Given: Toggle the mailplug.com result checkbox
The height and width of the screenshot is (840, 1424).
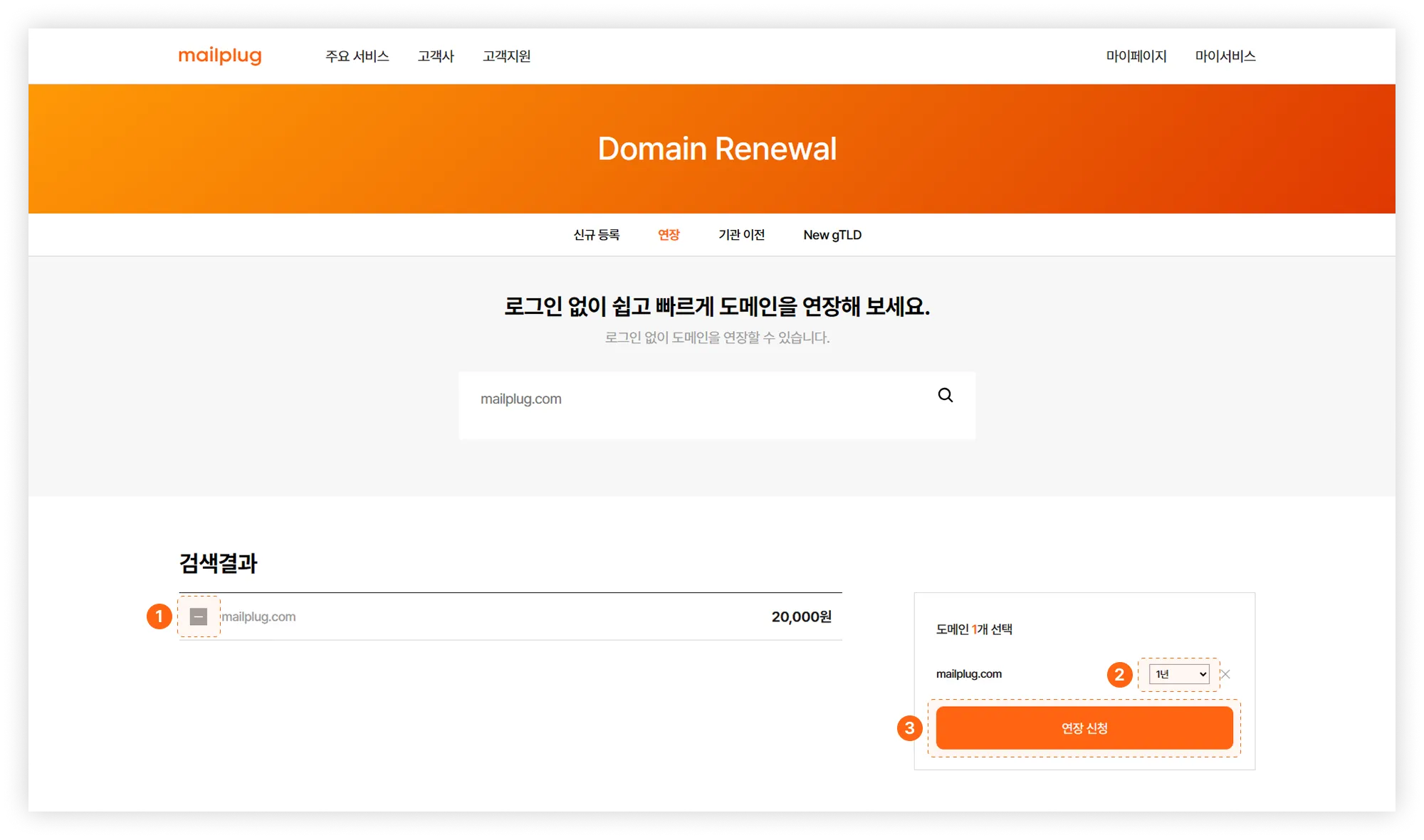Looking at the screenshot, I should pos(199,616).
